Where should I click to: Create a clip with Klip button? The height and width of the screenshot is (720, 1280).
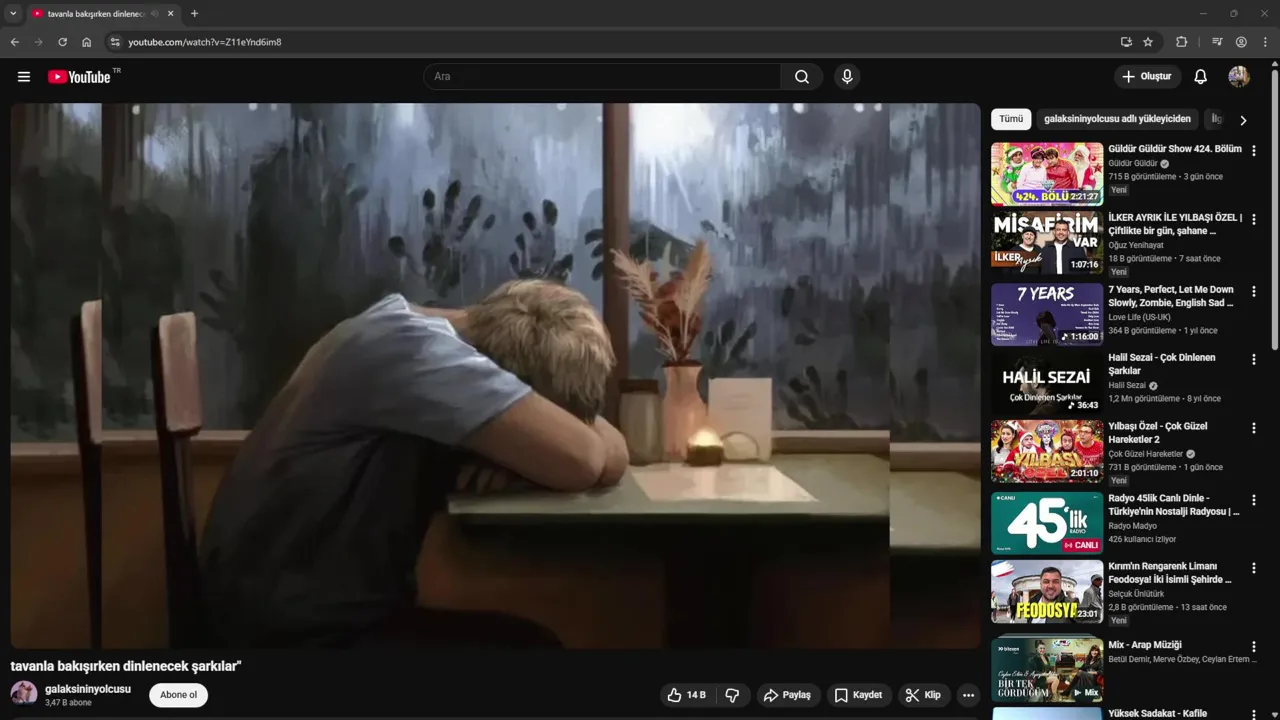pos(924,695)
